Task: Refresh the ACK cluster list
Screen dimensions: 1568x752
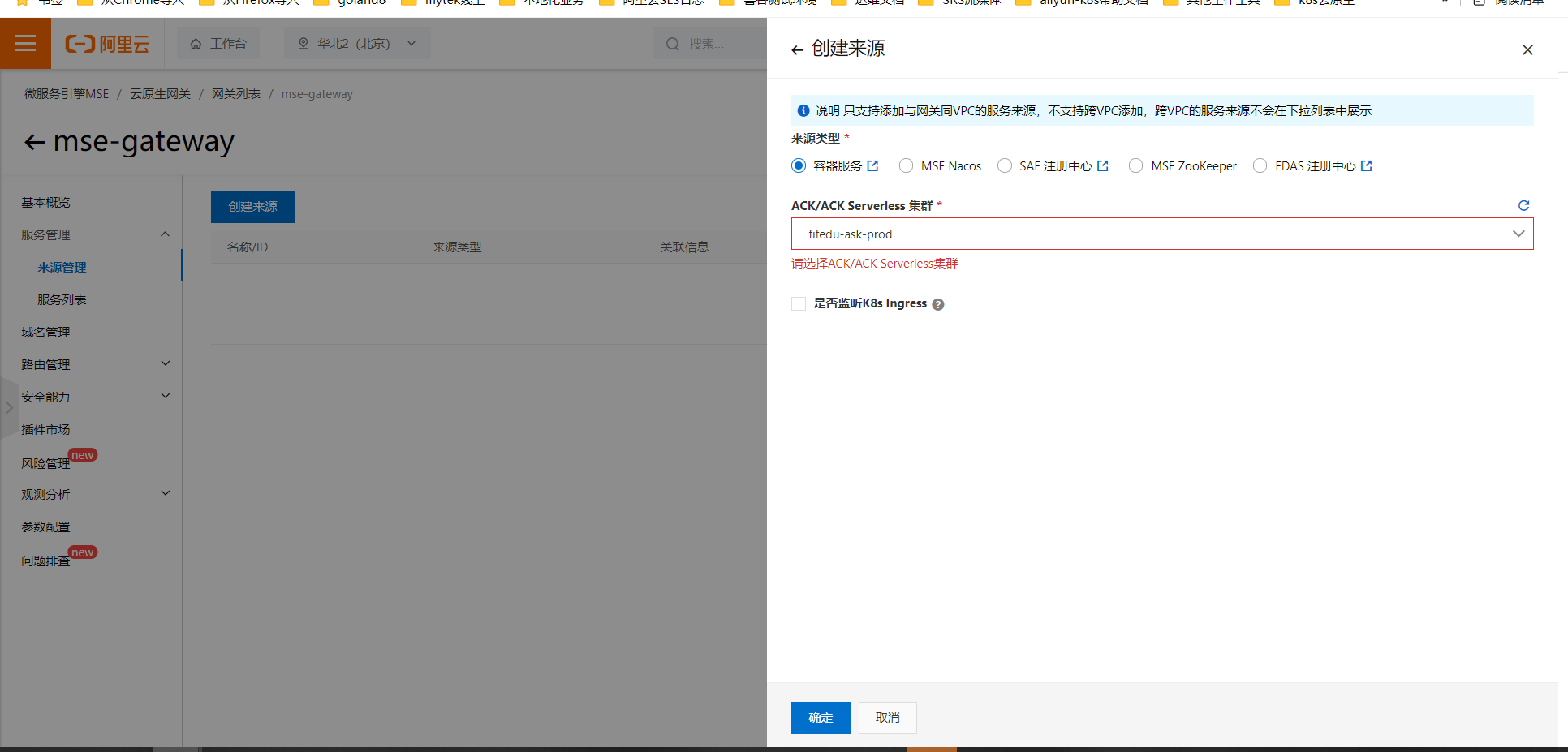Action: click(x=1523, y=205)
